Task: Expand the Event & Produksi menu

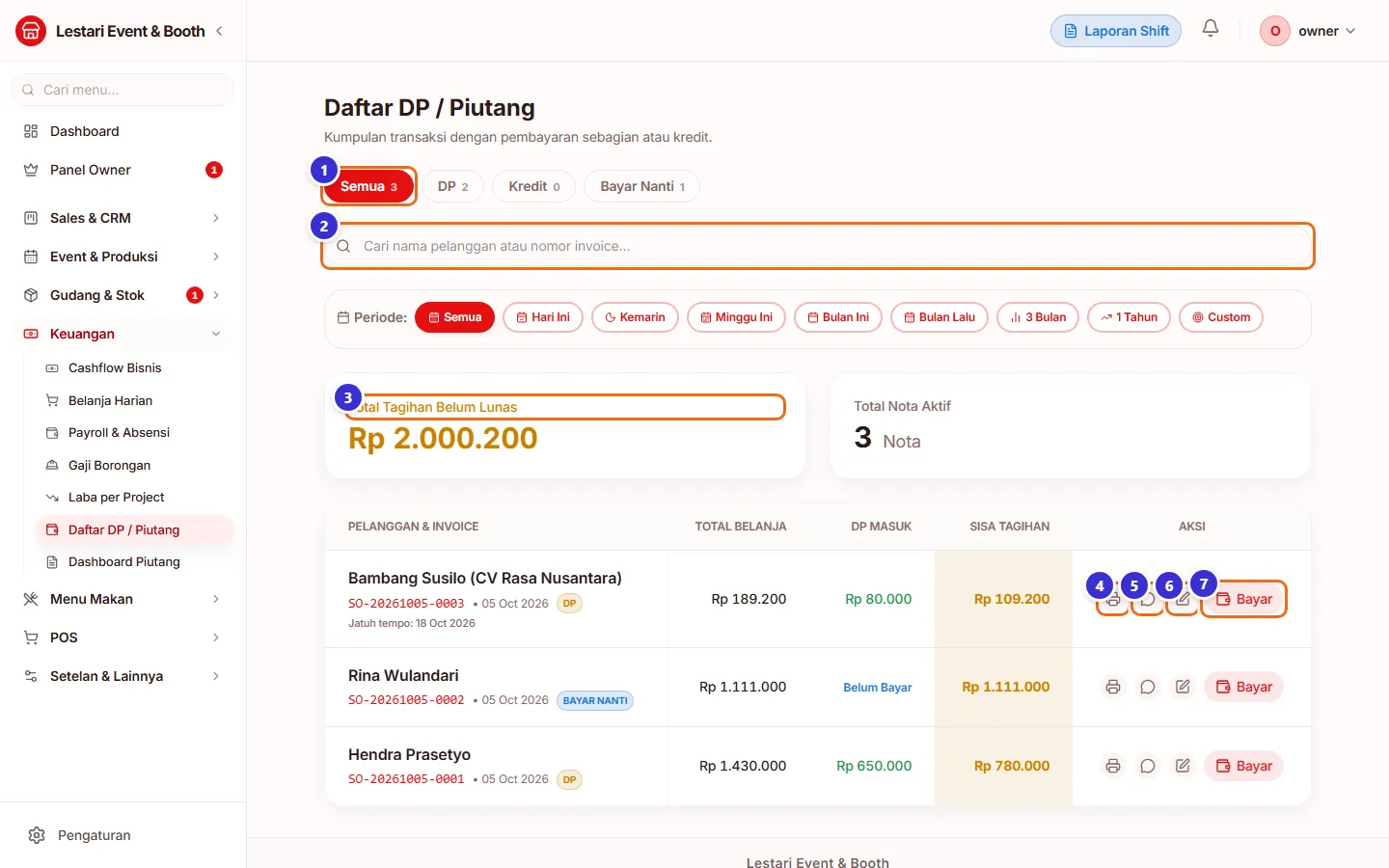Action: coord(123,257)
